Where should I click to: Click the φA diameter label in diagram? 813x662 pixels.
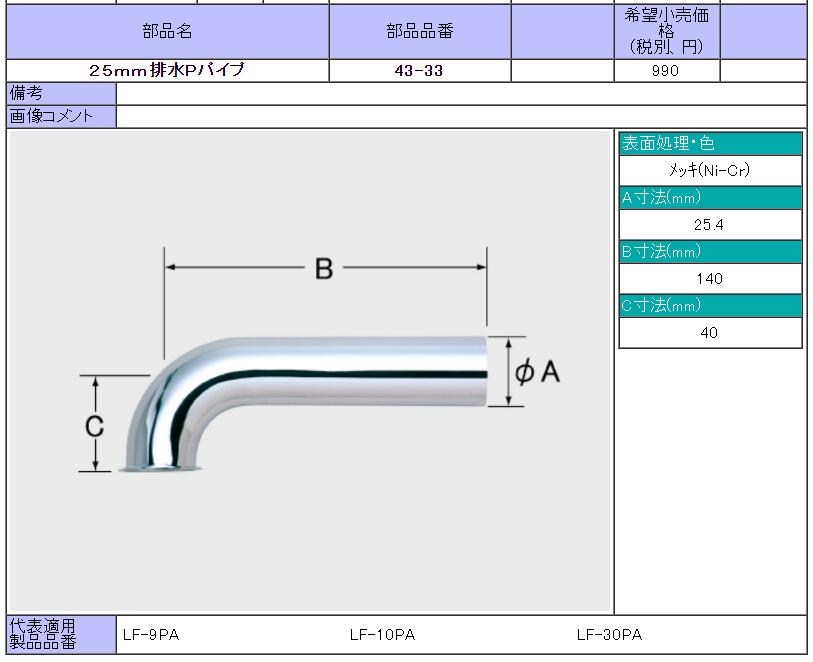pos(538,372)
